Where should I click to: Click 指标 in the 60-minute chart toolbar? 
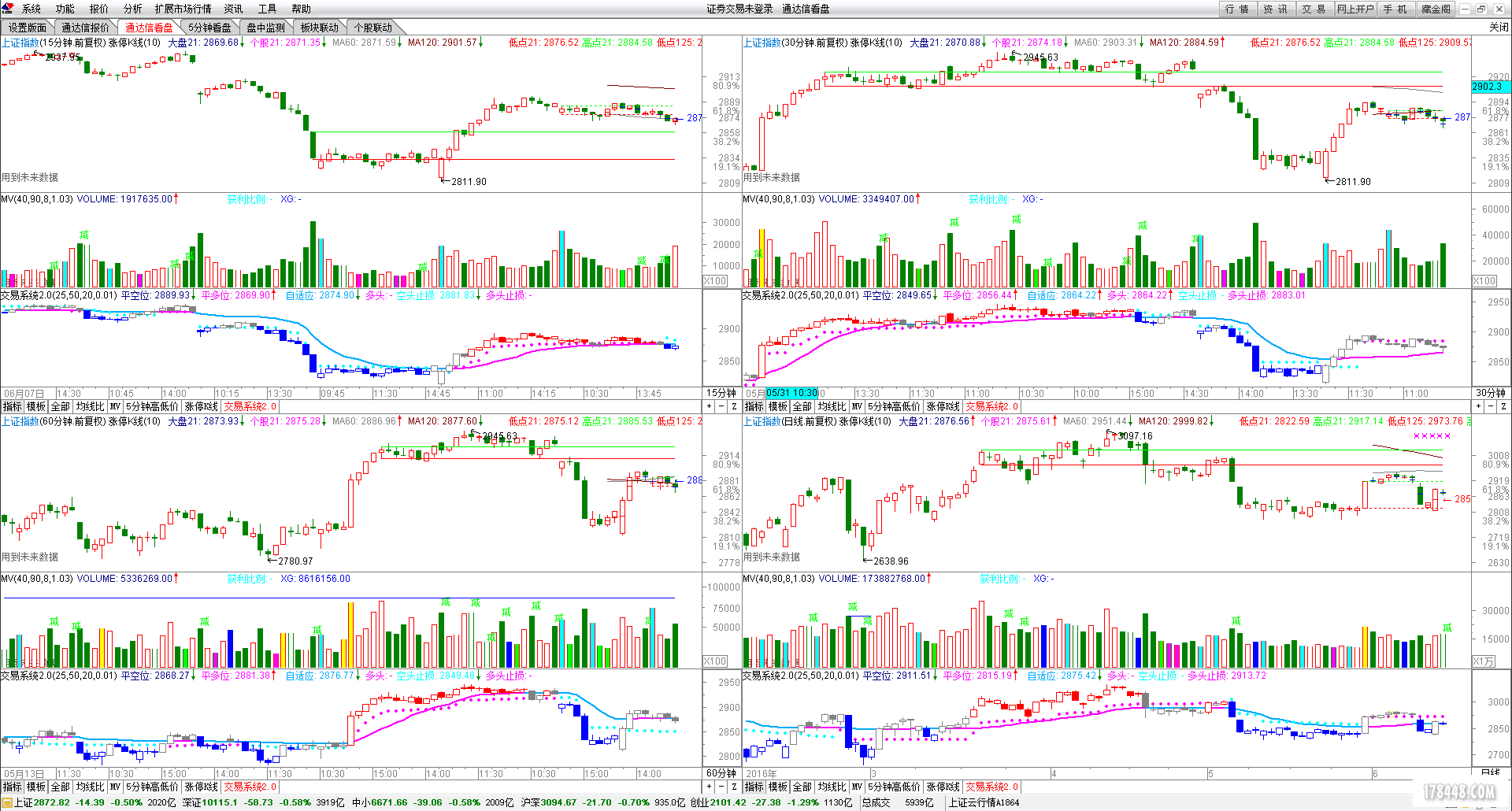click(12, 787)
